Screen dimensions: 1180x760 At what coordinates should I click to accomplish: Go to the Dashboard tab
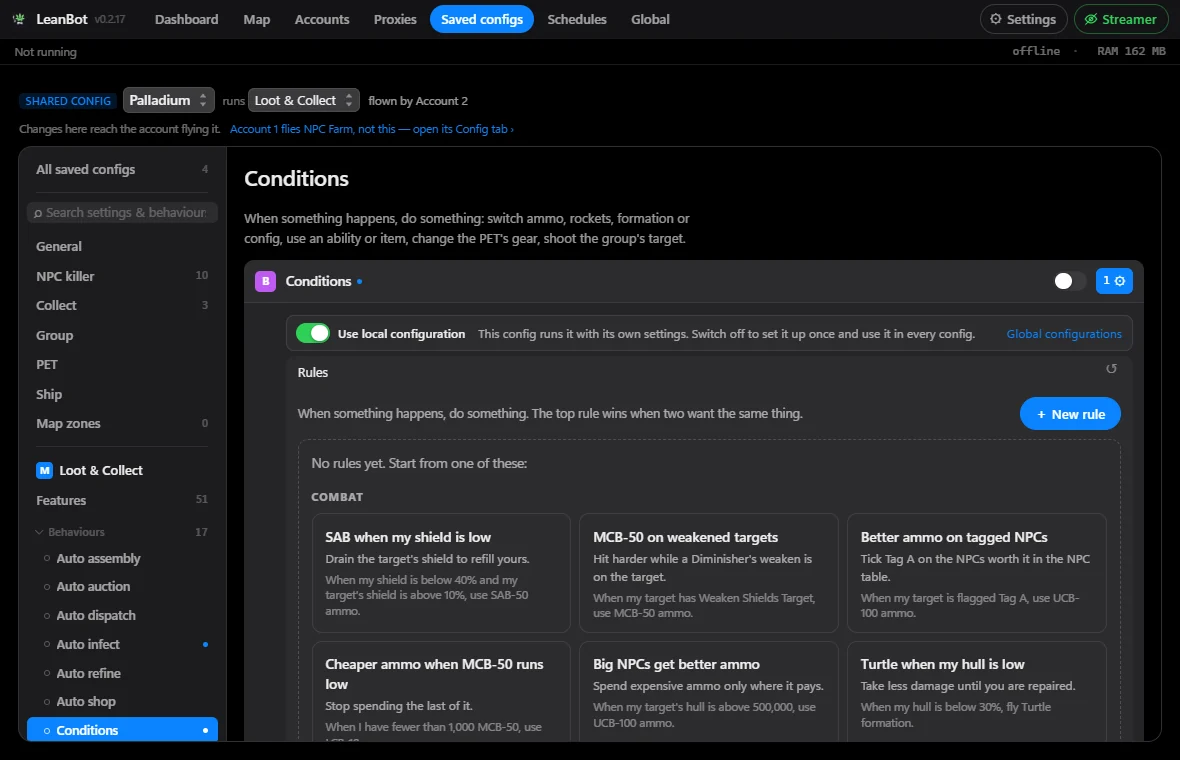coord(187,20)
